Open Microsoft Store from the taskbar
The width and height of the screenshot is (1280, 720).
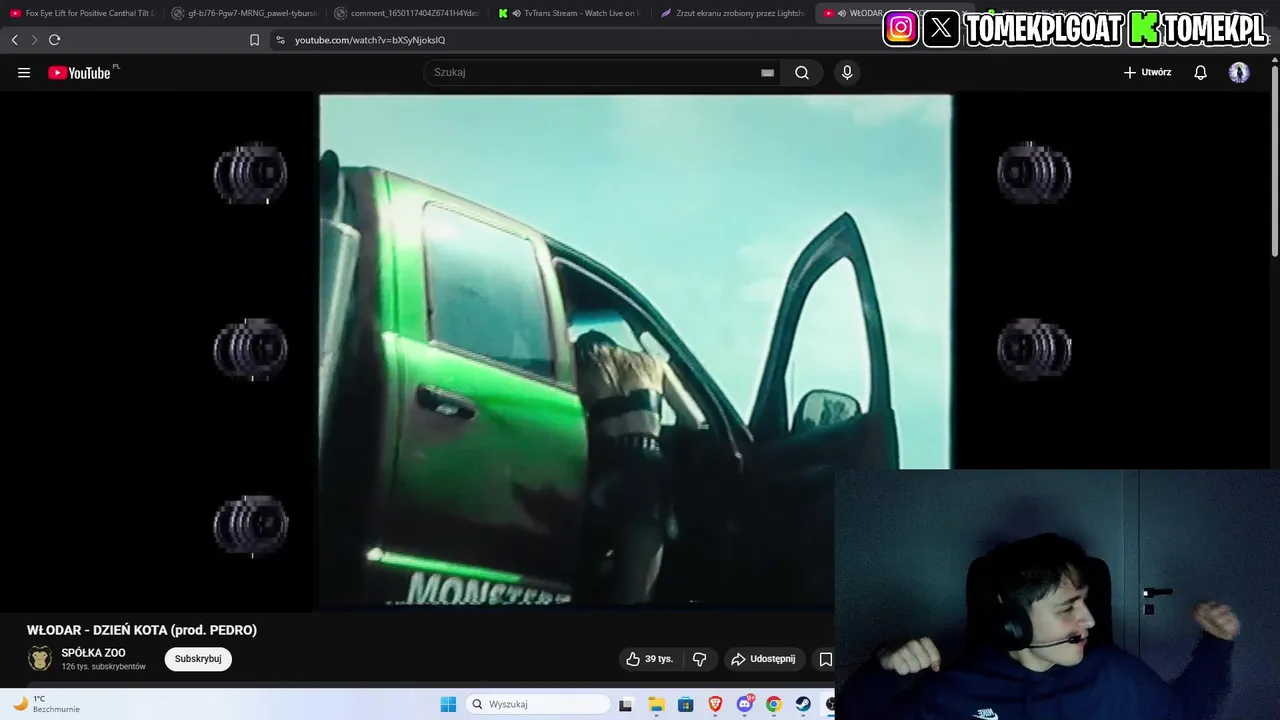685,704
